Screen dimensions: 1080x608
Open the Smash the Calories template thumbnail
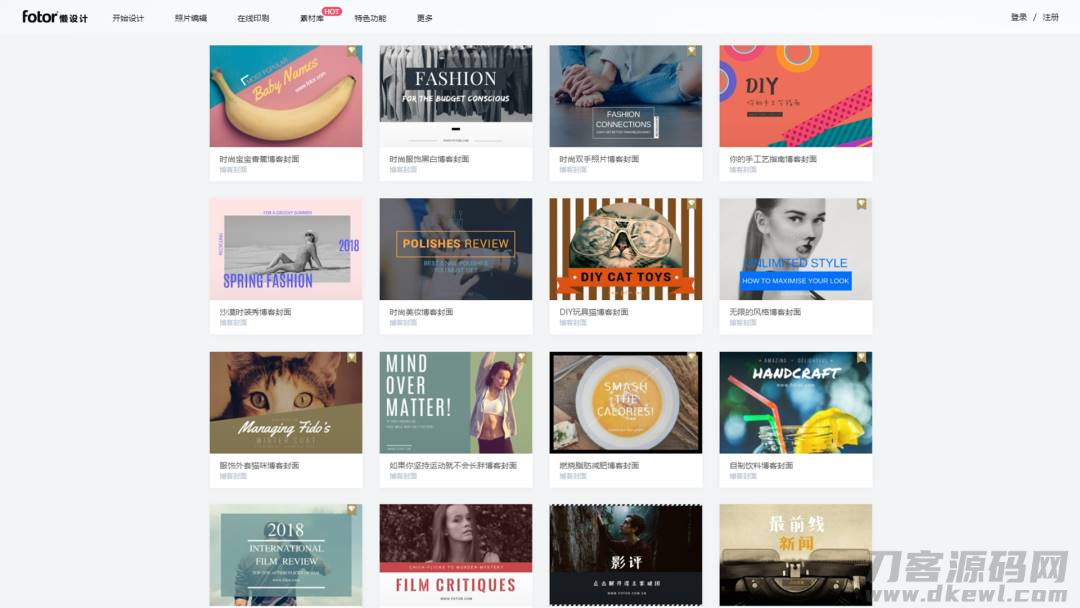[625, 403]
